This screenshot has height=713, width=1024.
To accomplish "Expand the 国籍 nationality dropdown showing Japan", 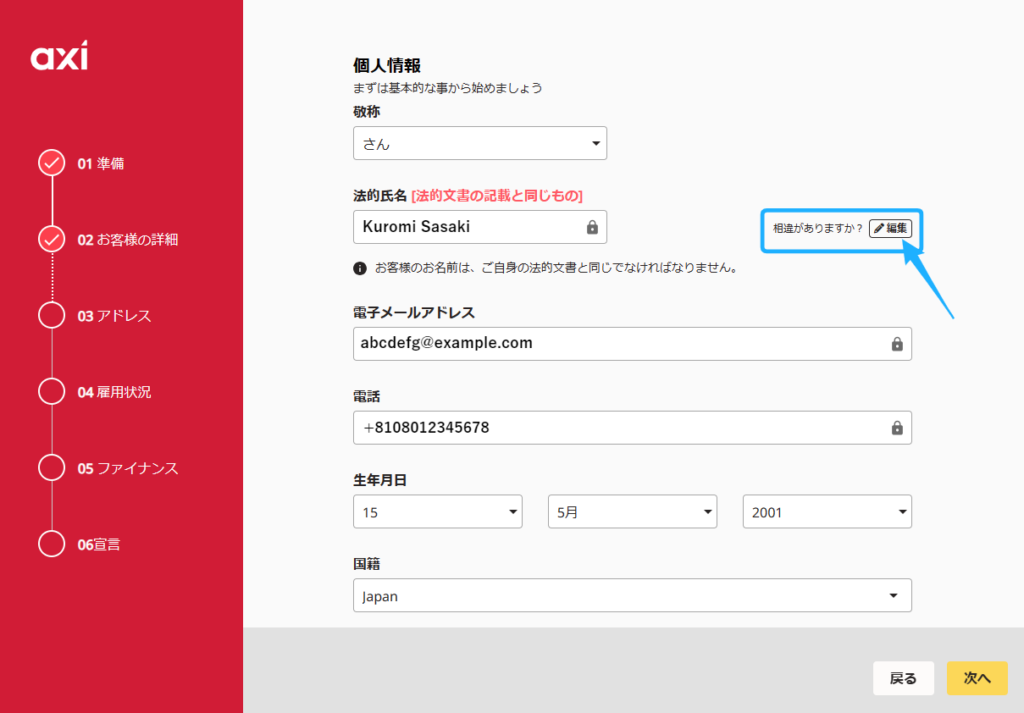I will [632, 596].
